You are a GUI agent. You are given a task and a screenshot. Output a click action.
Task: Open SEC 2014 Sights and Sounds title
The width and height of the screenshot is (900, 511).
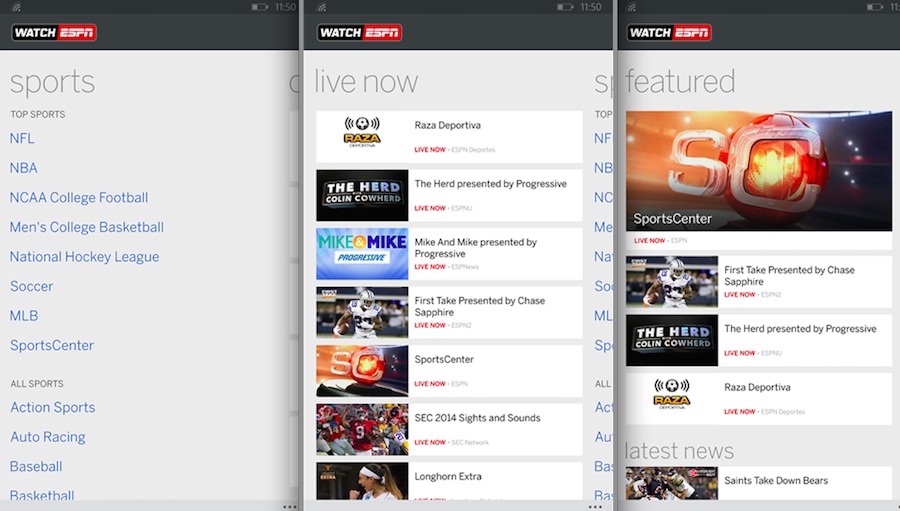(x=478, y=418)
